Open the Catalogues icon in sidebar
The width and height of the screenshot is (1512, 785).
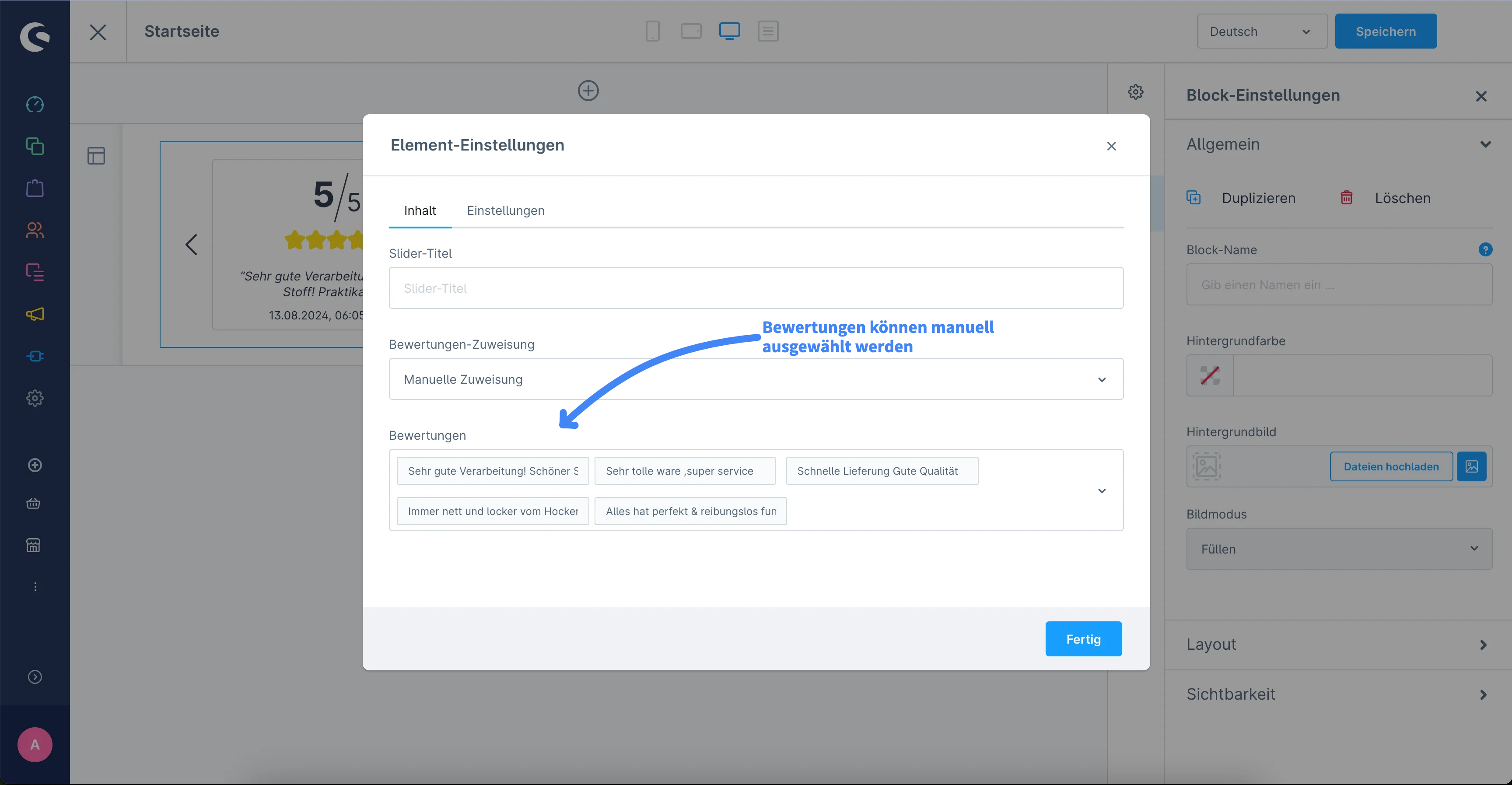(35, 146)
